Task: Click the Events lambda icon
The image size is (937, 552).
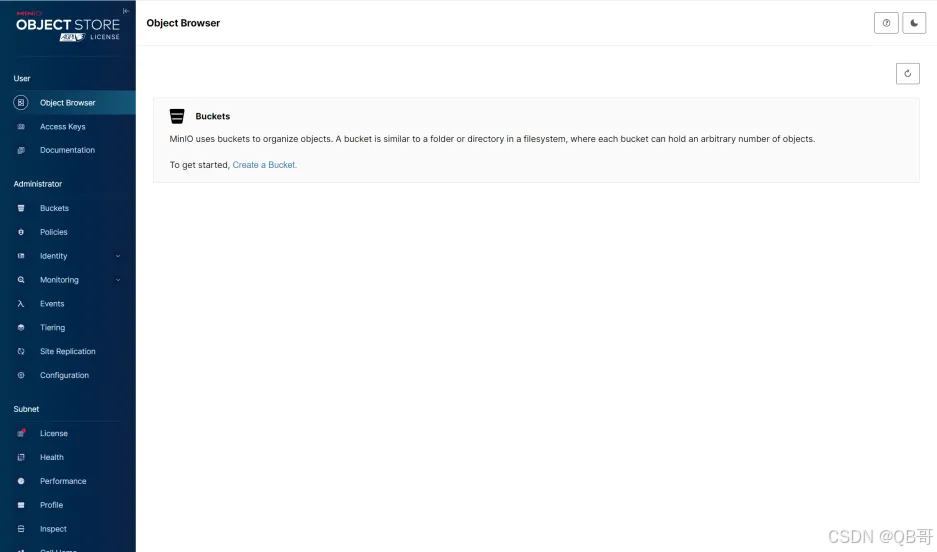Action: [x=21, y=304]
